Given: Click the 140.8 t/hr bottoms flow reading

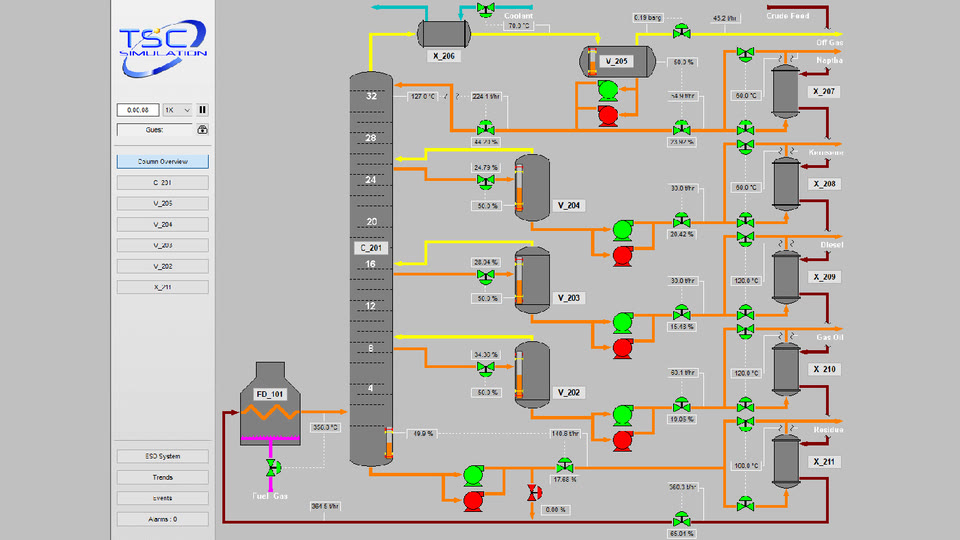Looking at the screenshot, I should (565, 433).
